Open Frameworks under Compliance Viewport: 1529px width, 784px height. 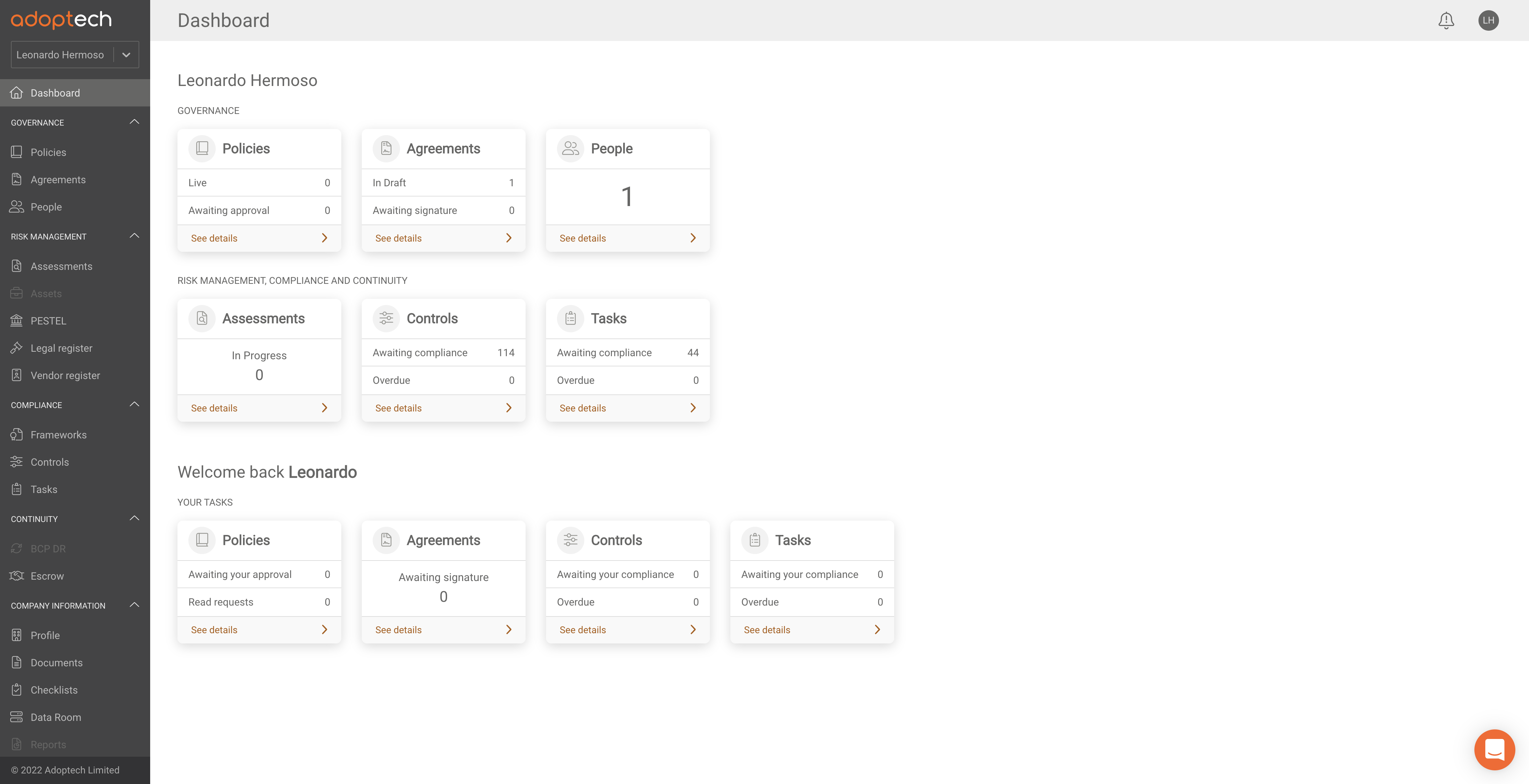[17, 434]
